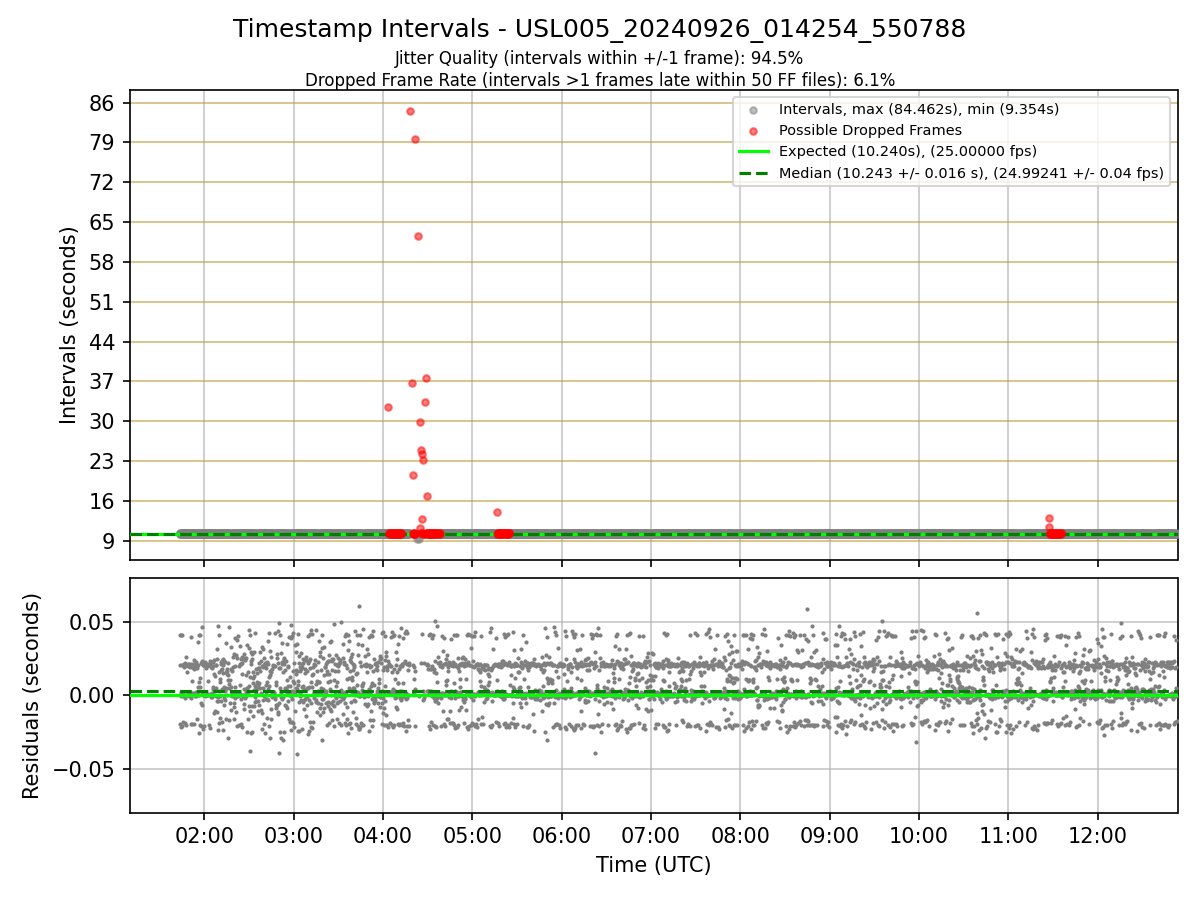
Task: Click the top red point of the cluster near 11:30 UTC
Action: coord(1049,518)
